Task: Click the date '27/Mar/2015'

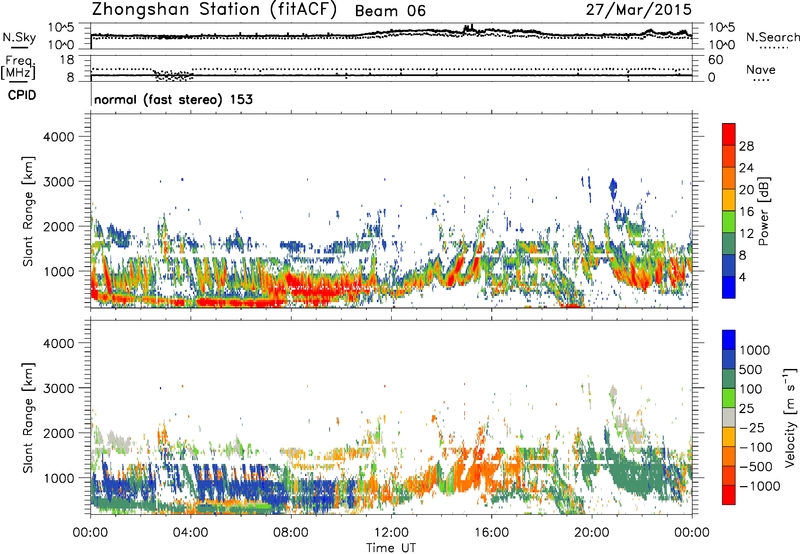Action: 639,9
